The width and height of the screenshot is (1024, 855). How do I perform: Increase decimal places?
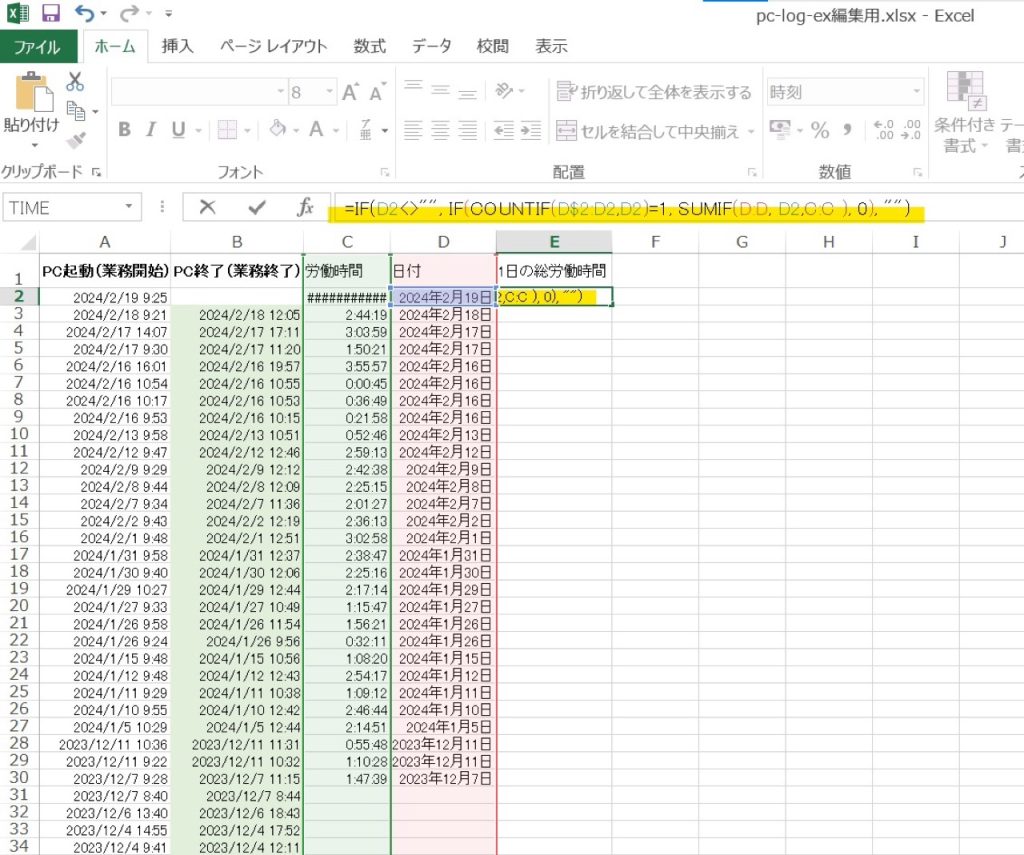[x=884, y=130]
